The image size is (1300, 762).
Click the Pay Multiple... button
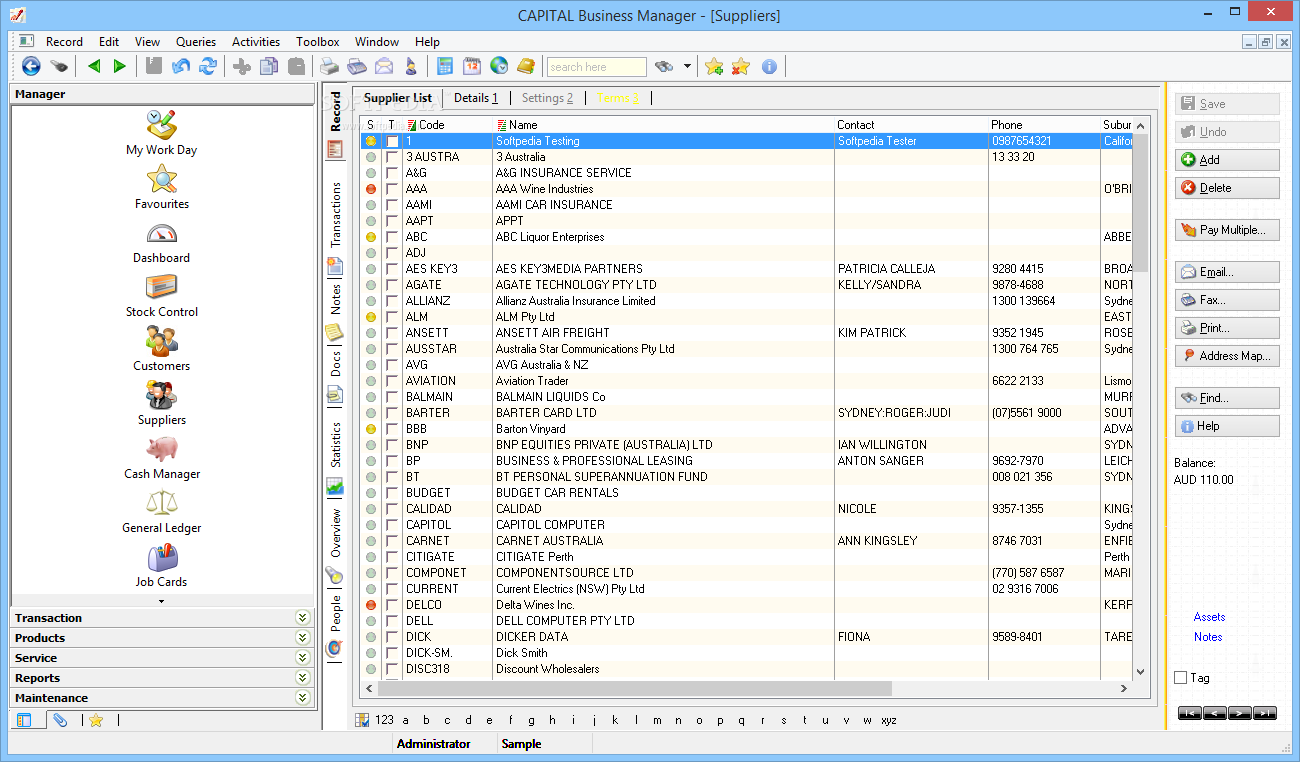(x=1227, y=230)
